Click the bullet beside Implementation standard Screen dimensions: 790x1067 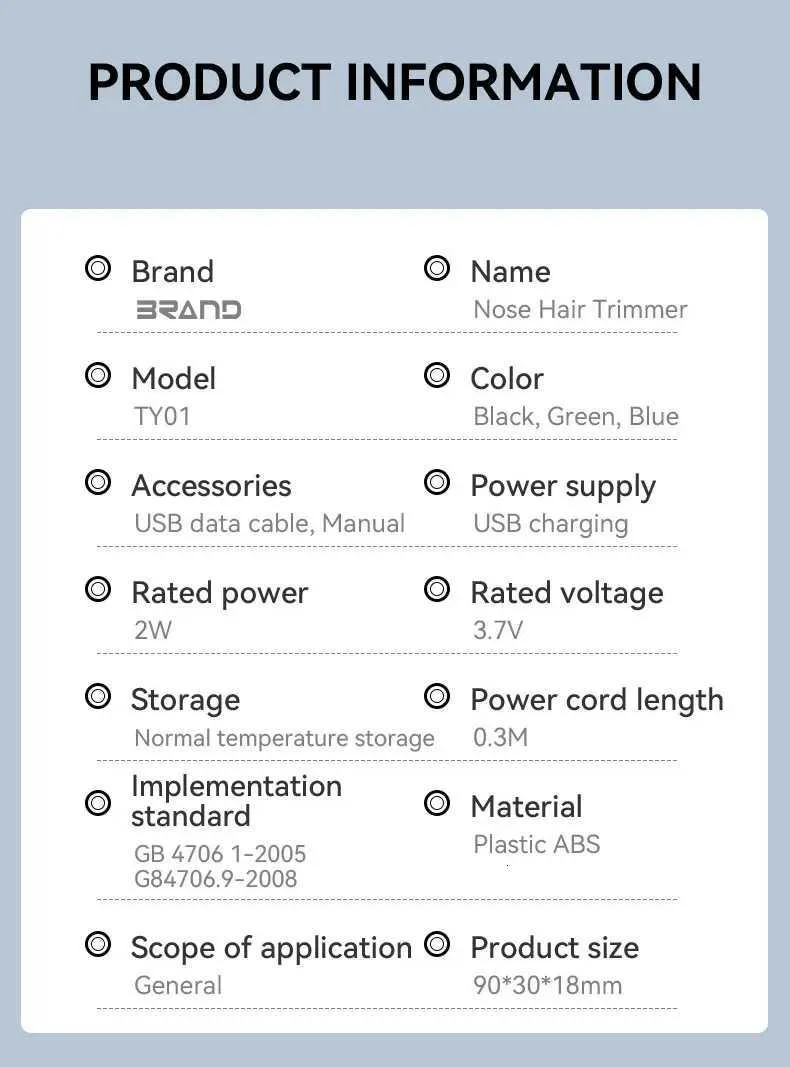pos(98,802)
